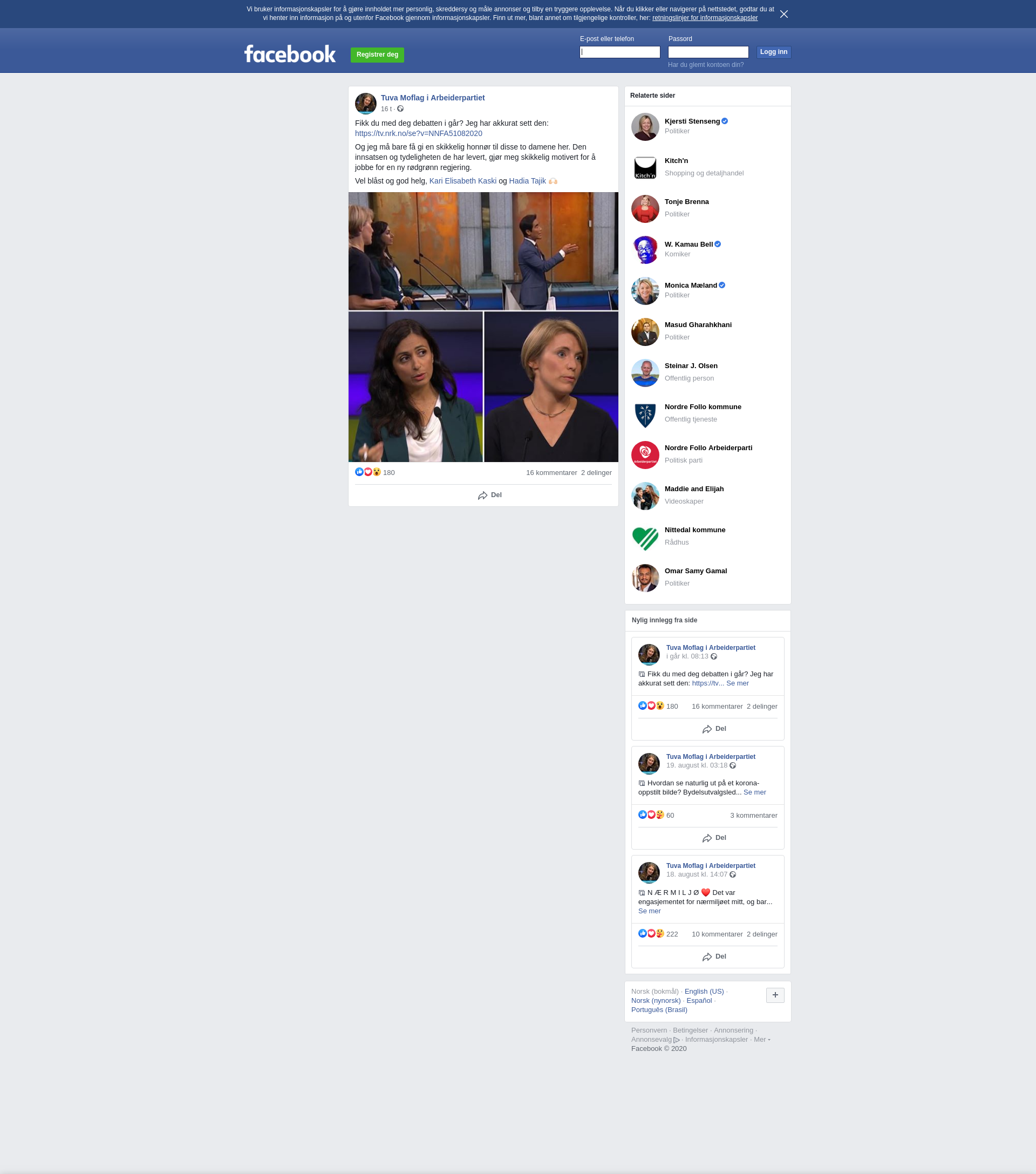Open the photo of dark-haired woman
The height and width of the screenshot is (1174, 1036).
416,387
